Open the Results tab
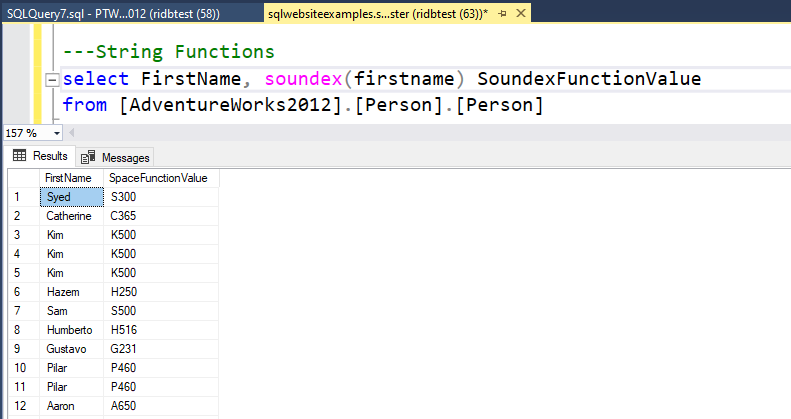The image size is (791, 419). 40,156
